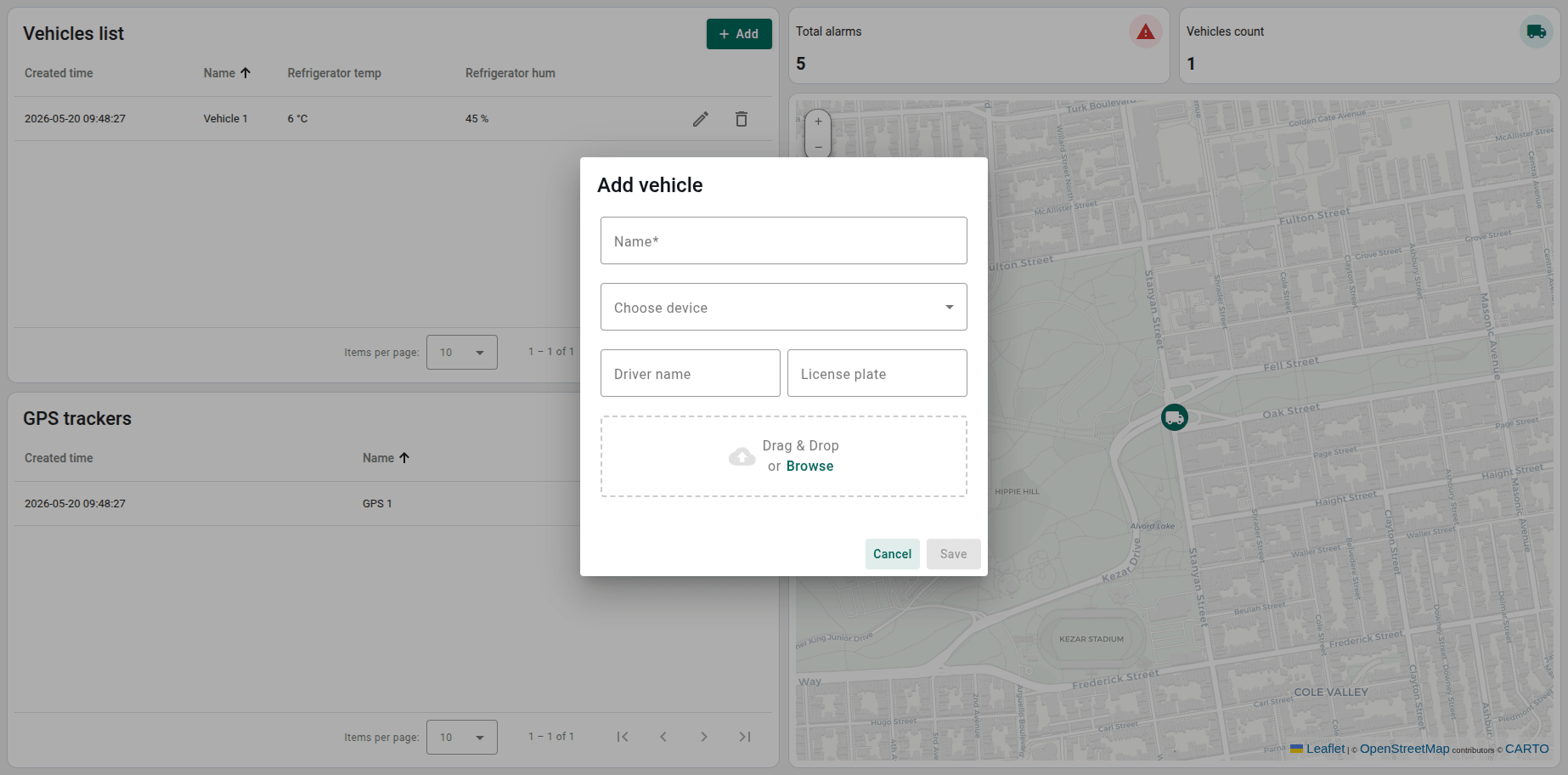
Task: Focus the Driver name input field
Action: (691, 373)
